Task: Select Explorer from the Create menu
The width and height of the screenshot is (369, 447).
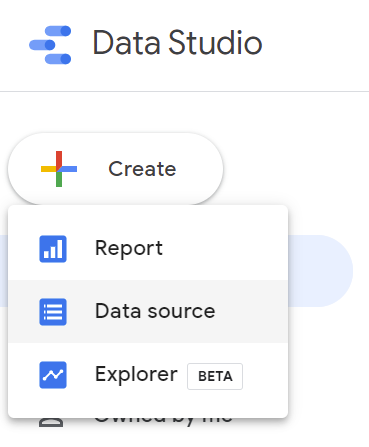Action: coord(148,374)
